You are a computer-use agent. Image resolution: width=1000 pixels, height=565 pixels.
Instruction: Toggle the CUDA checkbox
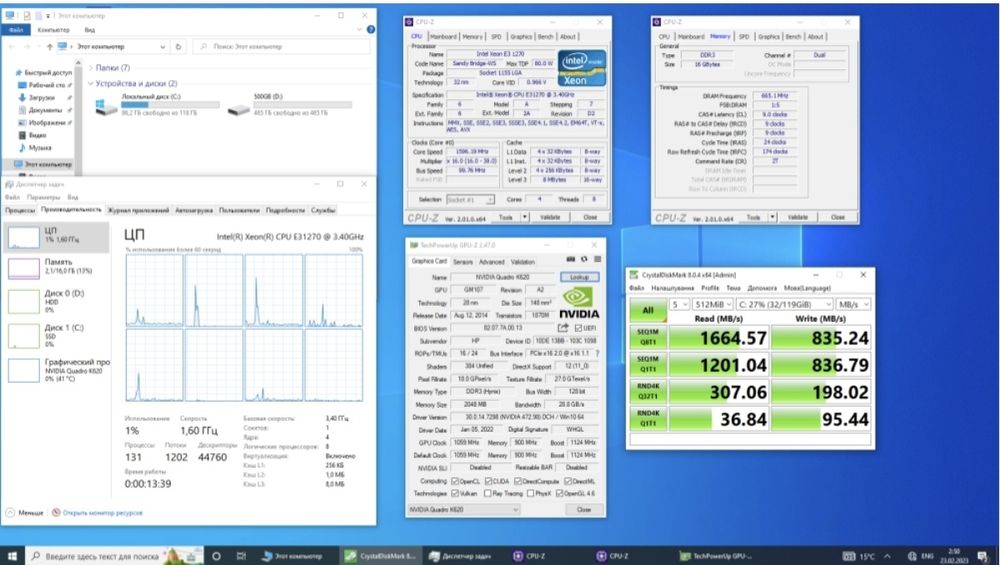tap(489, 481)
